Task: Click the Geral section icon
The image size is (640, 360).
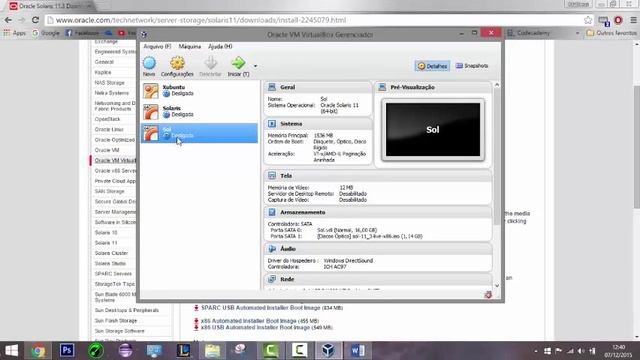Action: [272, 87]
